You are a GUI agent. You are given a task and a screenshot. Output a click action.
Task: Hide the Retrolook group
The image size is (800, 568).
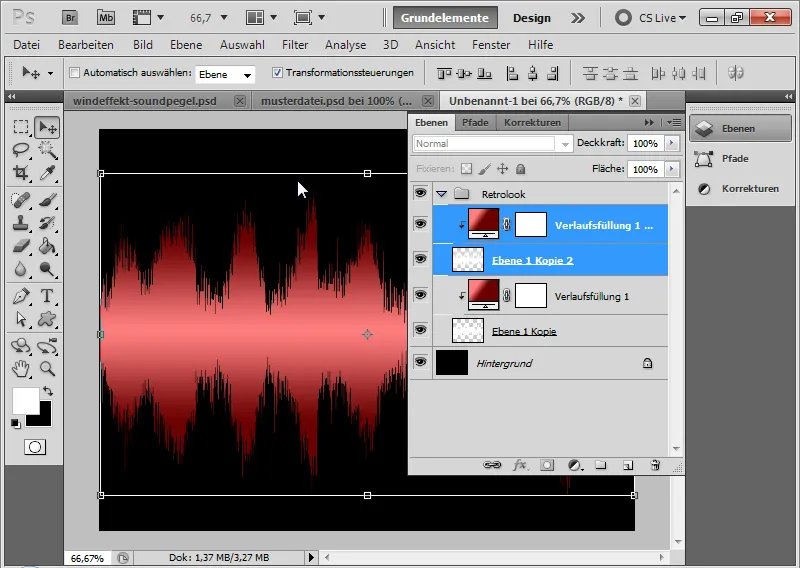[420, 193]
